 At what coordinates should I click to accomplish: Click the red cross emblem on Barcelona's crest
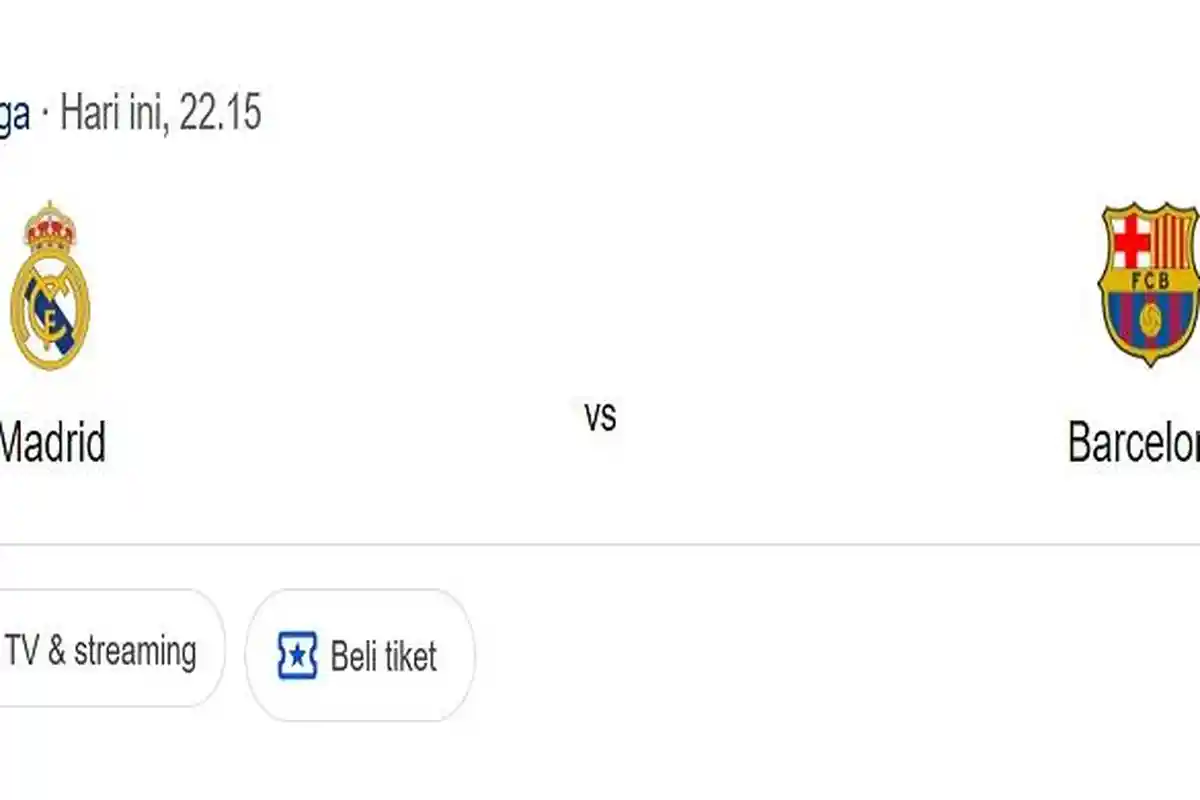pos(1131,243)
